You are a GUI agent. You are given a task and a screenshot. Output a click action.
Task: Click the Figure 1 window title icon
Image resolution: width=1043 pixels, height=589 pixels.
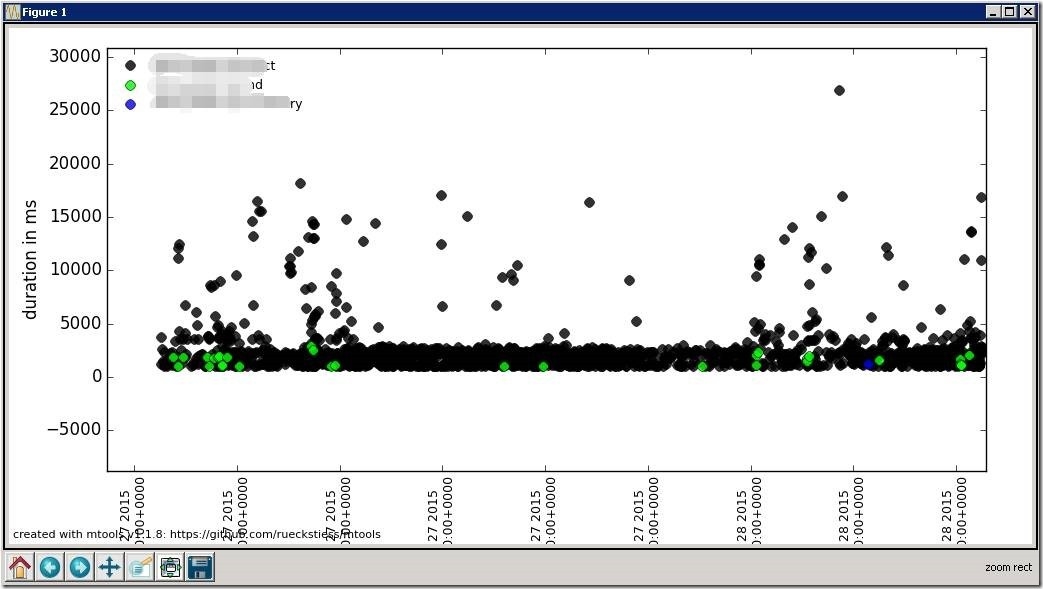[x=13, y=12]
